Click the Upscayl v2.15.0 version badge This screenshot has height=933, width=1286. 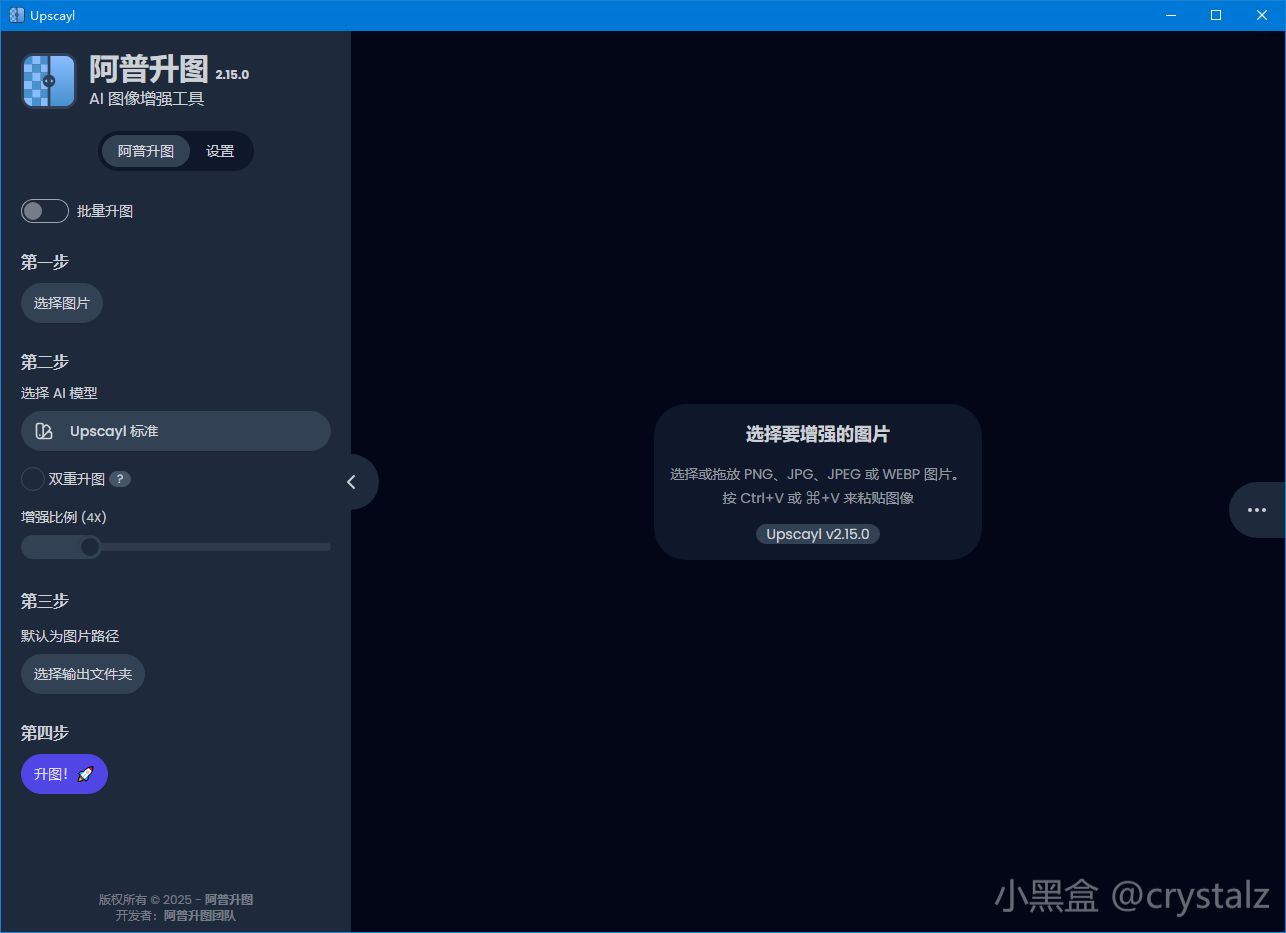[818, 534]
